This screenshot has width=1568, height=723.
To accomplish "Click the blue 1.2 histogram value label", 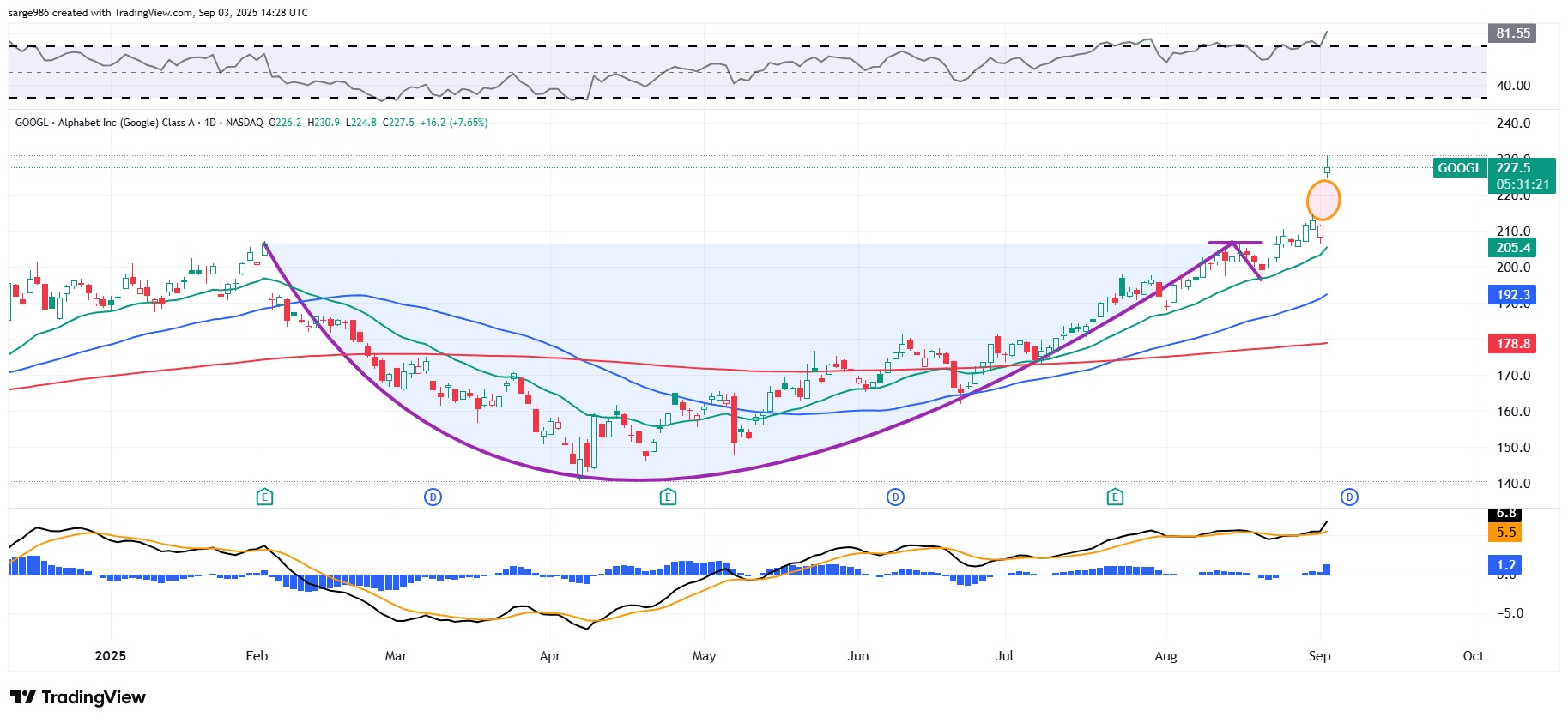I will (1505, 565).
